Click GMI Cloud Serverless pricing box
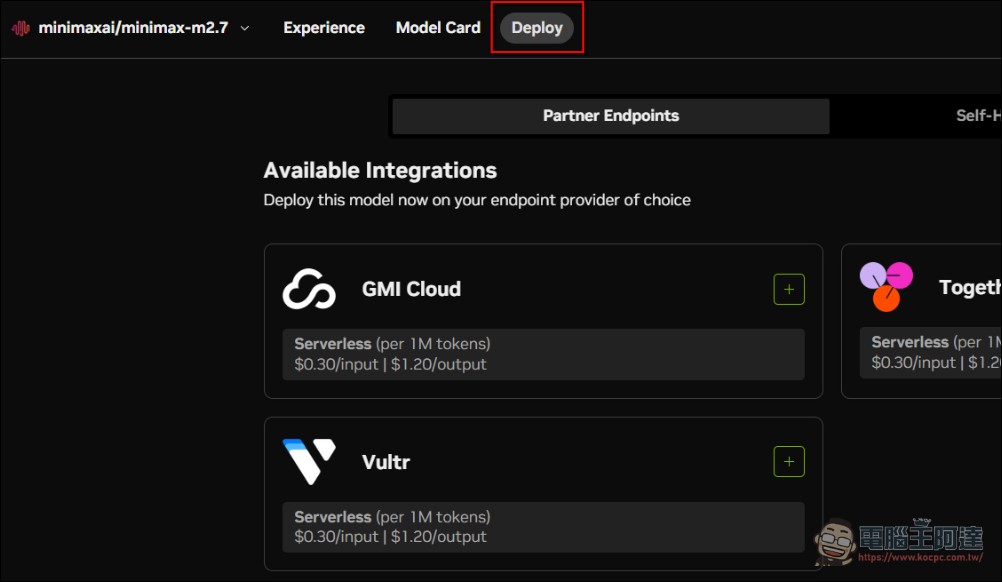 tap(543, 355)
